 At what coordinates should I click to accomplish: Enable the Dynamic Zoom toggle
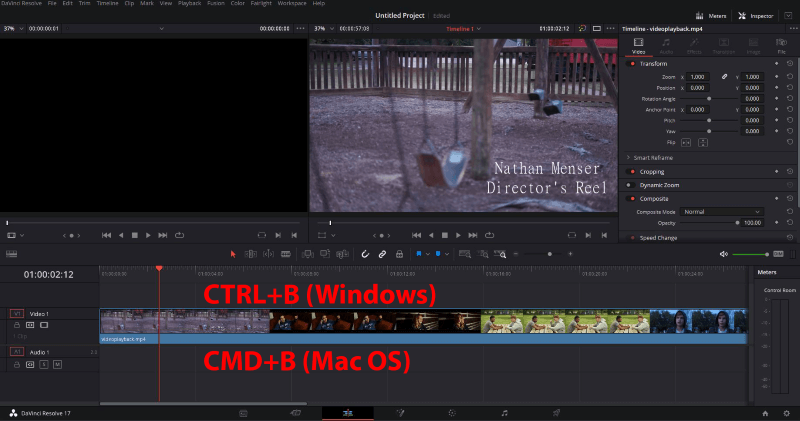click(631, 185)
